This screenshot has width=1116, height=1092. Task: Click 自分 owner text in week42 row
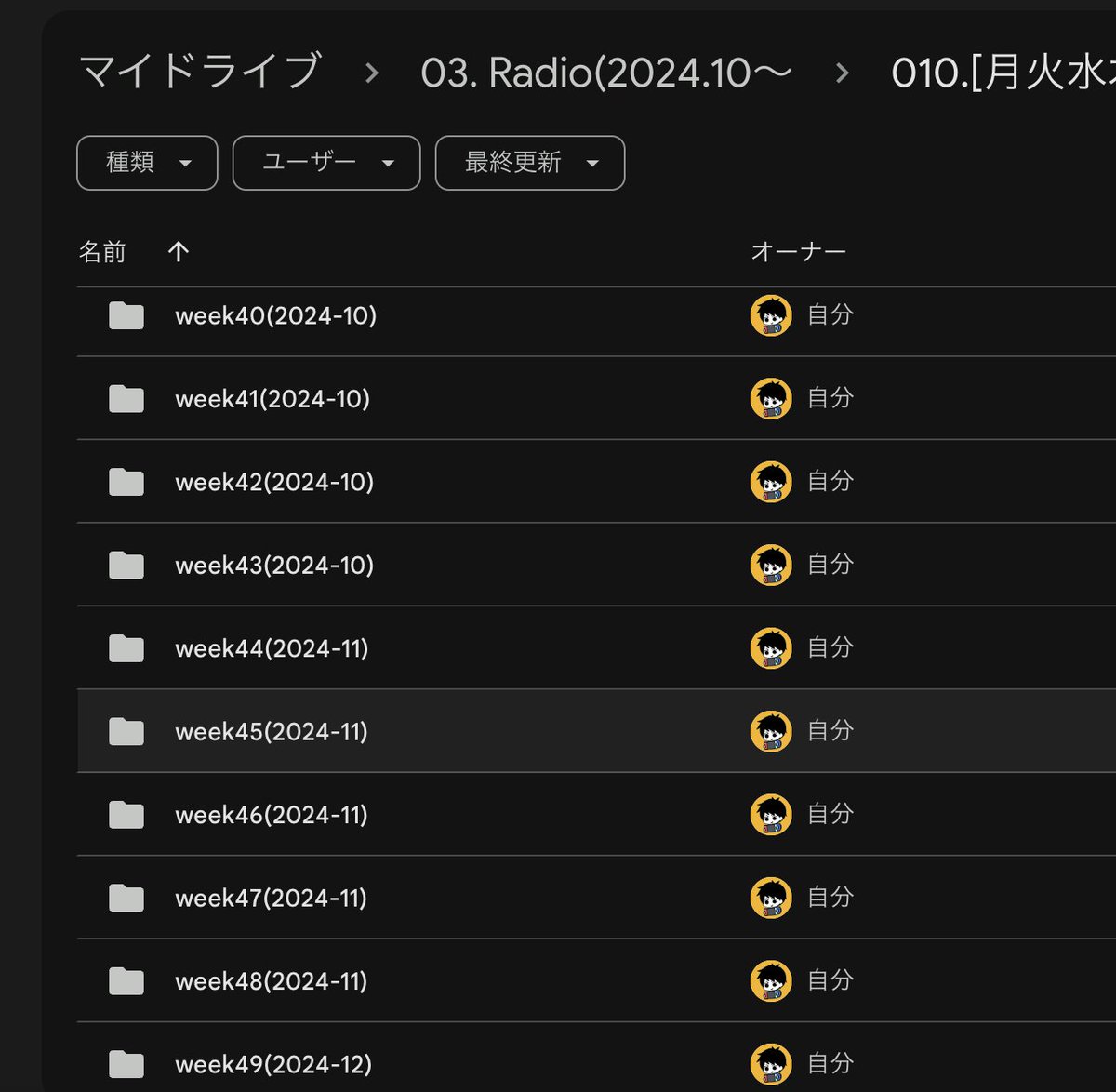tap(830, 481)
